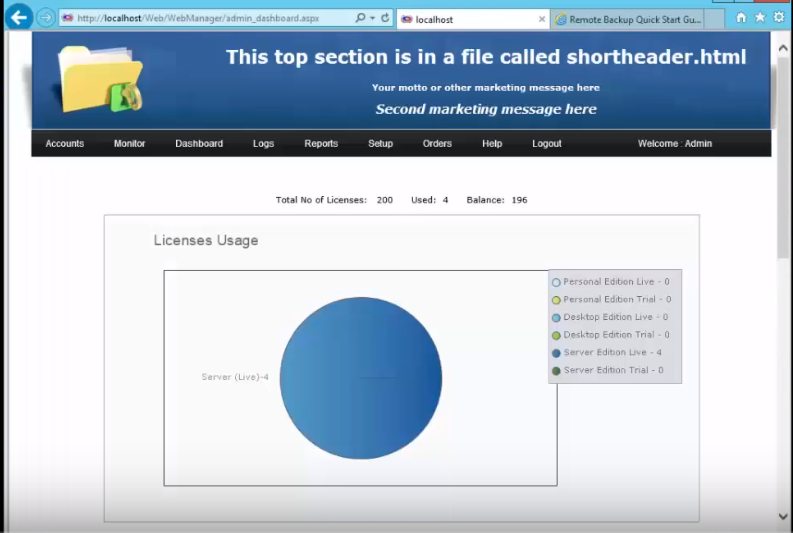Open the Setup menu
The image size is (793, 533).
380,144
